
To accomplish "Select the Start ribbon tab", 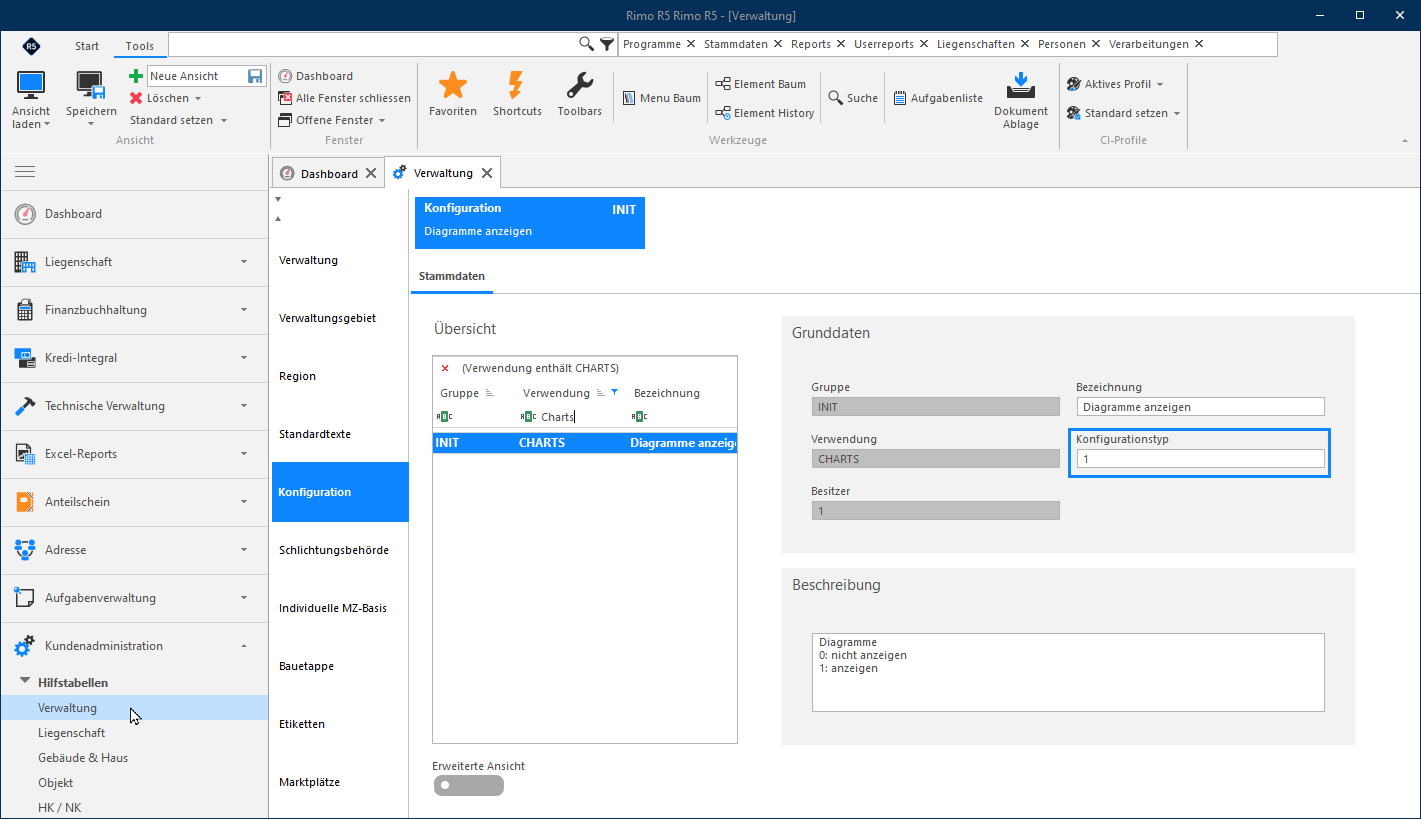I will tap(87, 46).
